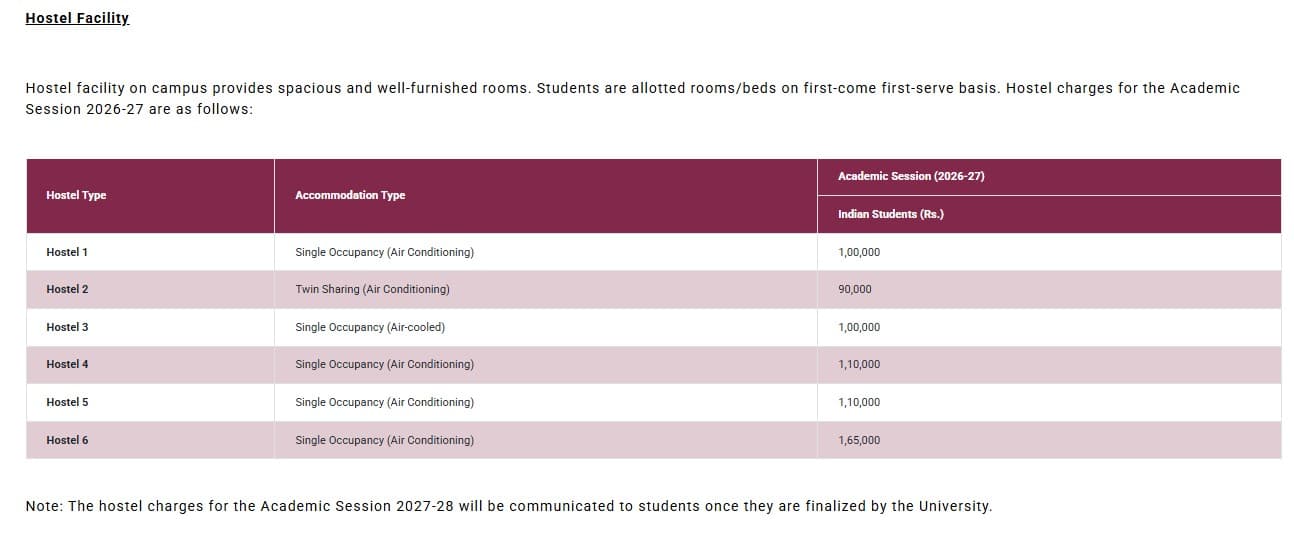Select the Hostel 5 row label
This screenshot has width=1294, height=533.
67,402
